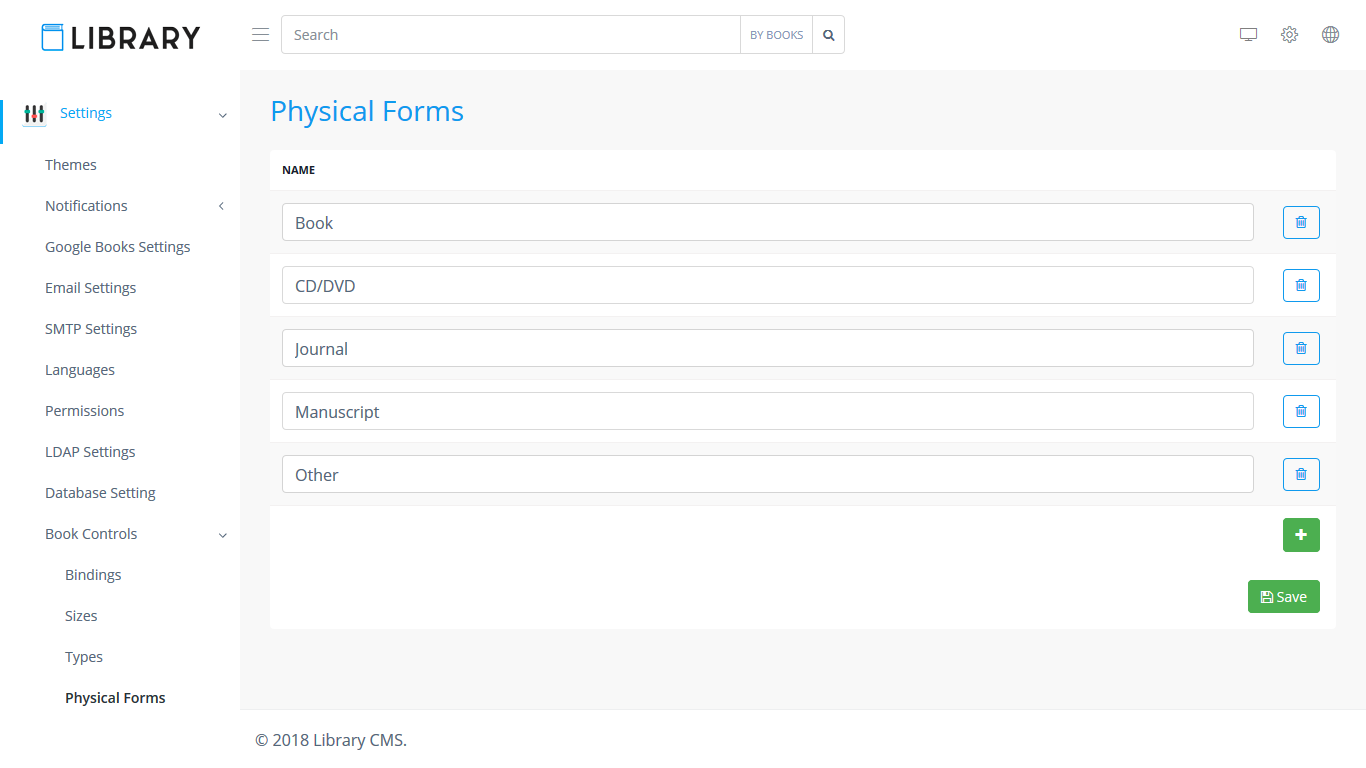Click the globe language icon

[1330, 35]
